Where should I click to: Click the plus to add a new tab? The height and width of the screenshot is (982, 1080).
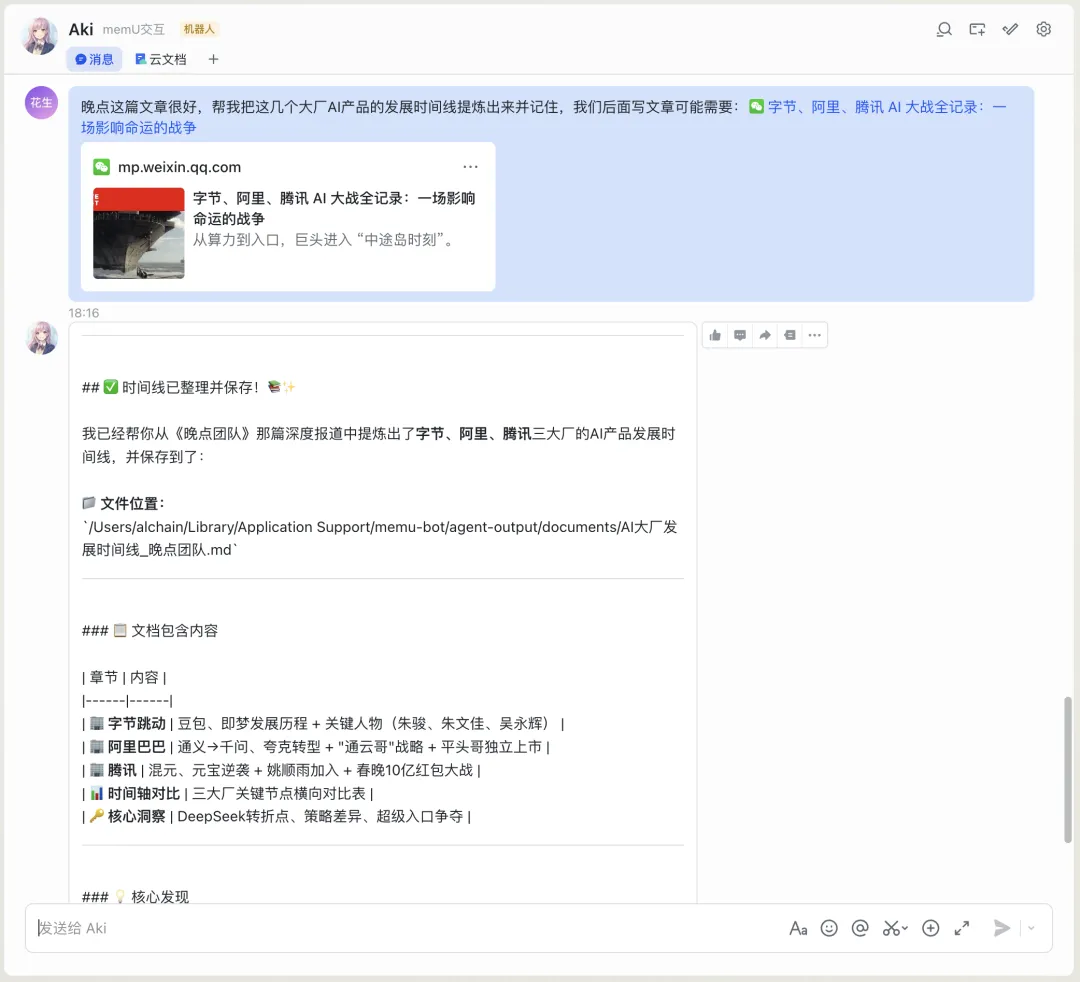click(x=214, y=59)
